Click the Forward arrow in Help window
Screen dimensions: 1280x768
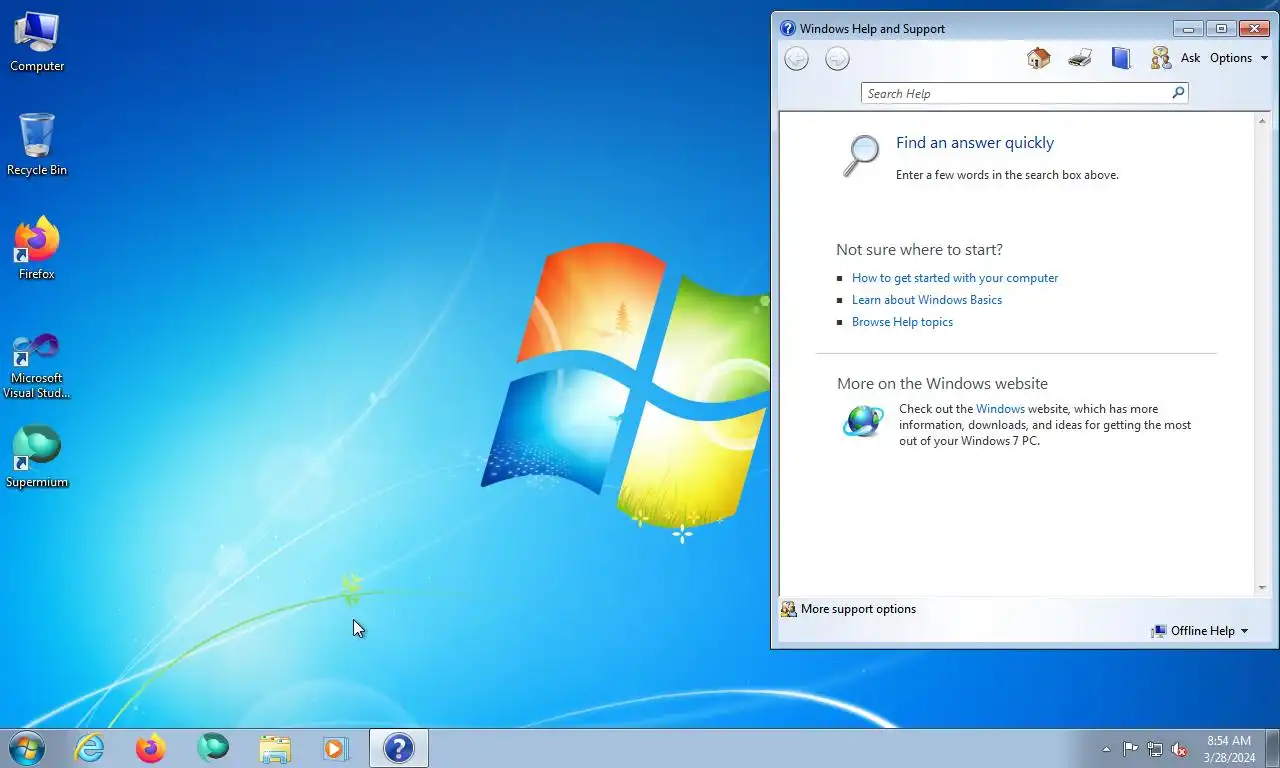[x=837, y=59]
